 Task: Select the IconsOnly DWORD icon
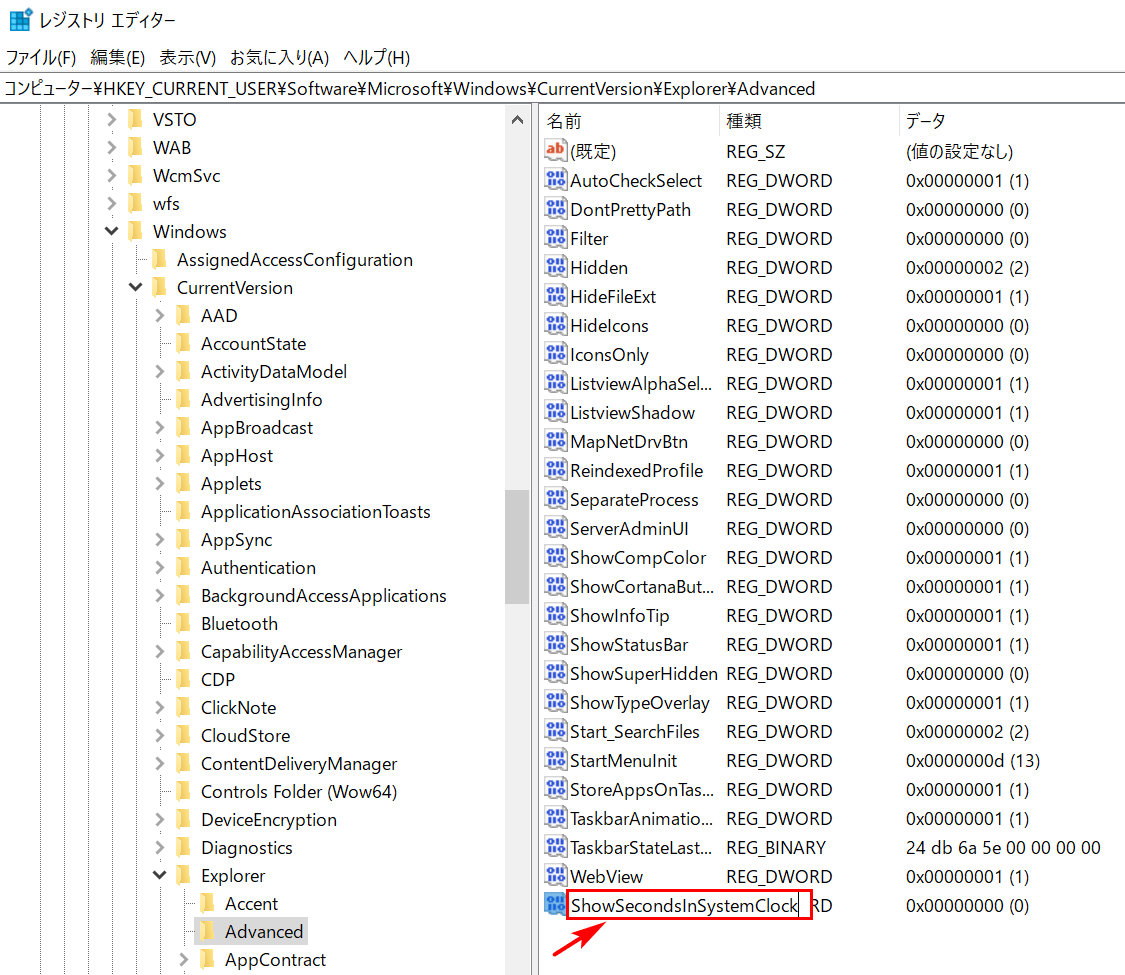(x=555, y=354)
